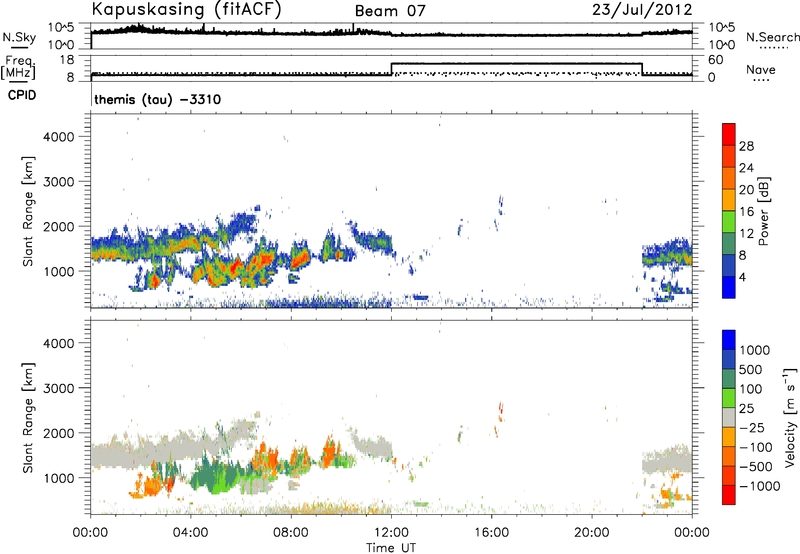800x554 pixels.
Task: Click the title text 'Kapuskasing (fitACF)'
Action: coord(186,10)
